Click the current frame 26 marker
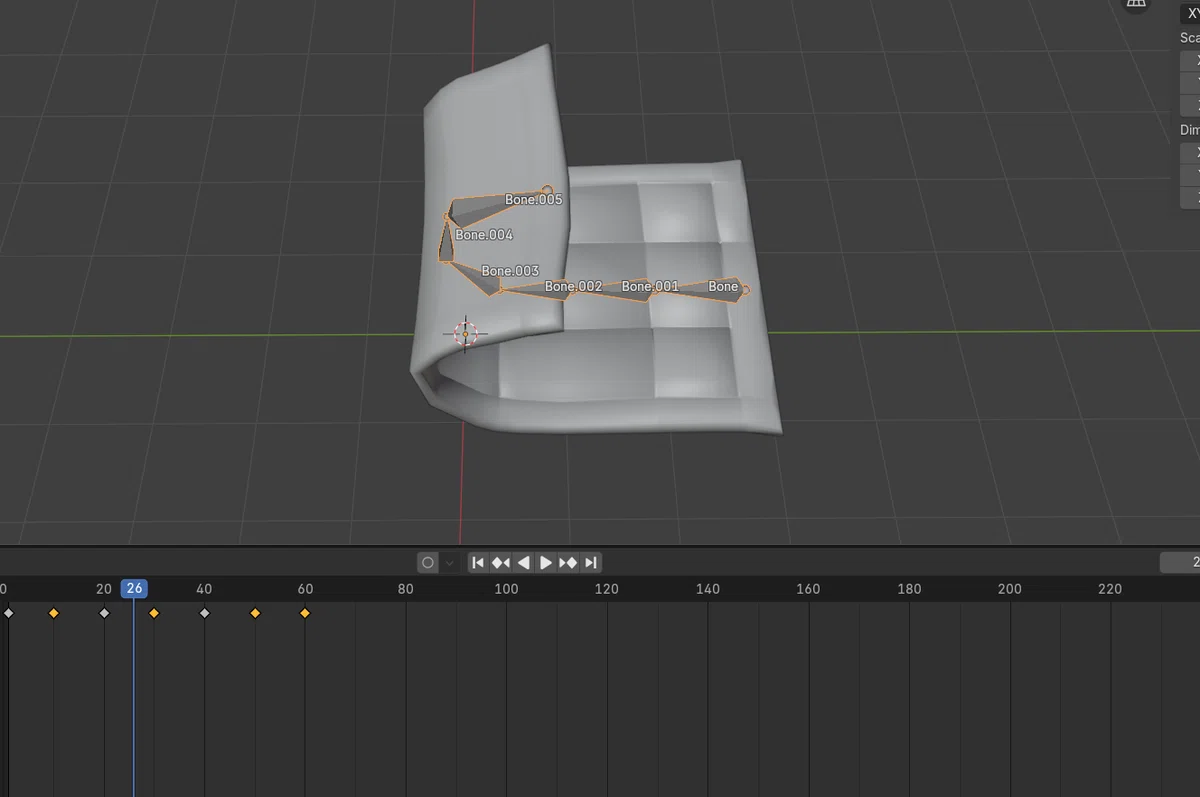This screenshot has height=797, width=1200. click(x=134, y=589)
